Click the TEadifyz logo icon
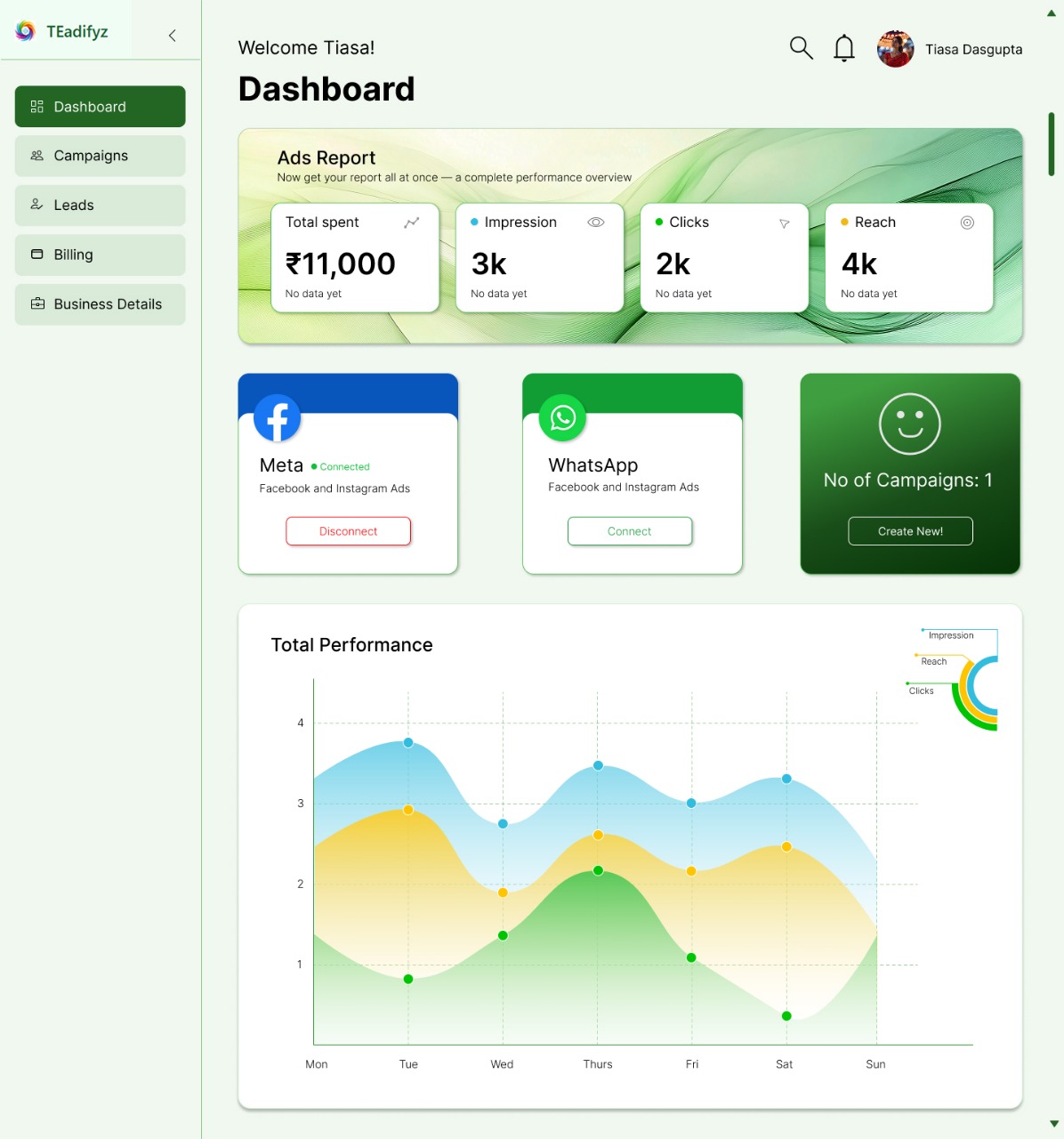 coord(26,31)
